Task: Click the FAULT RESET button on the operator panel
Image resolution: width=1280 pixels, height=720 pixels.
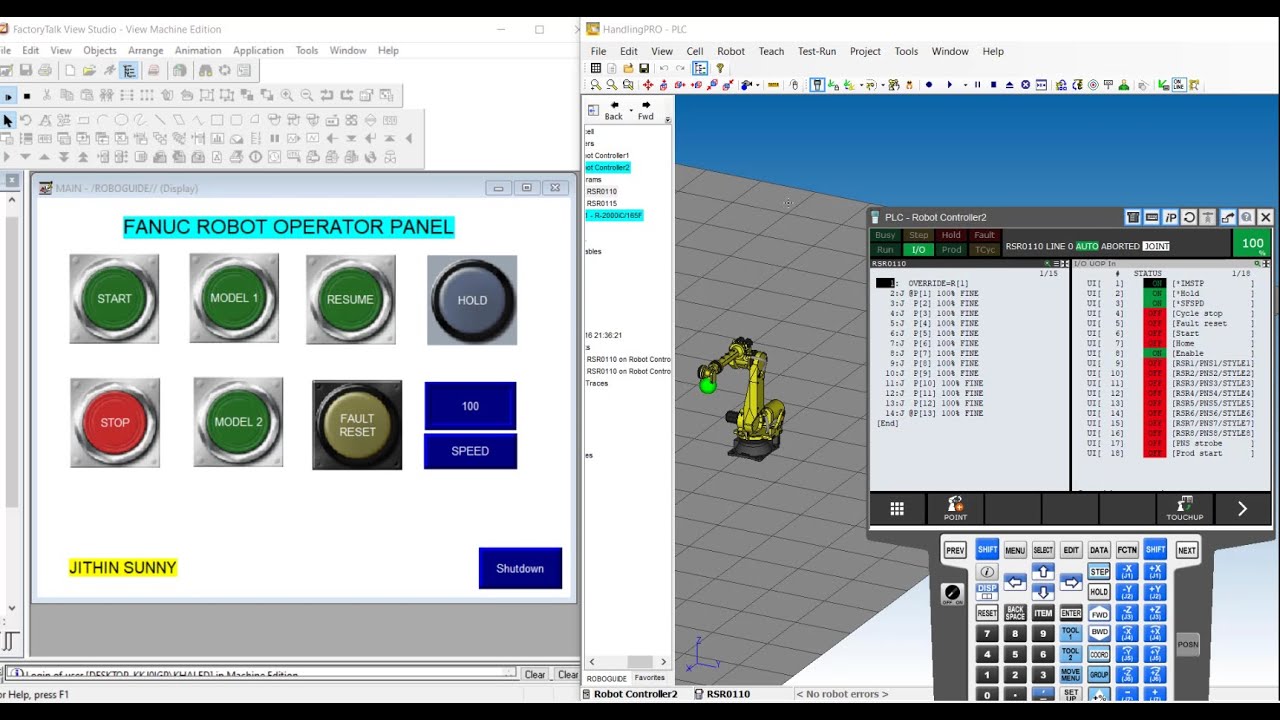Action: pos(357,425)
